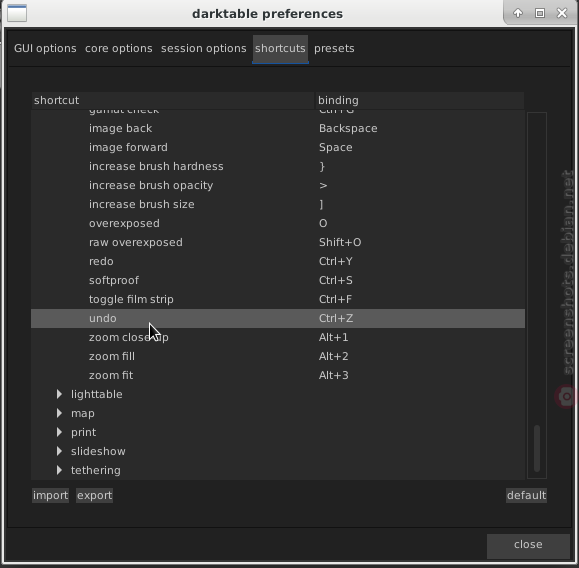Click the import shortcuts button
The image size is (579, 568).
51,495
